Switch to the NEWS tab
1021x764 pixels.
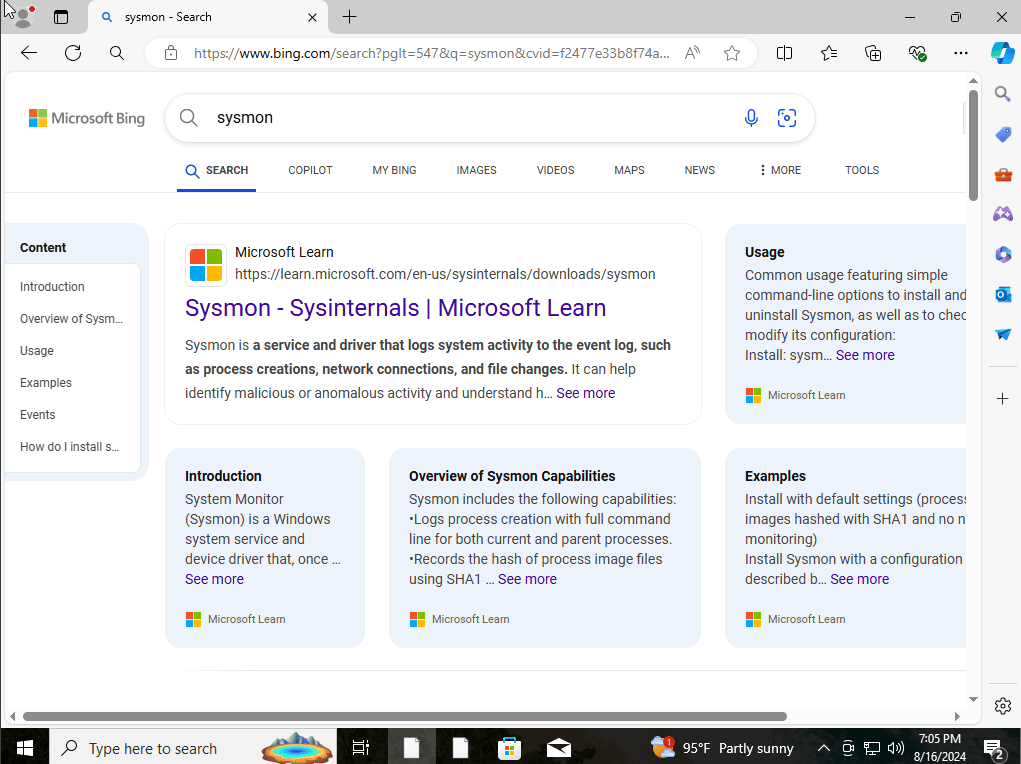point(699,170)
